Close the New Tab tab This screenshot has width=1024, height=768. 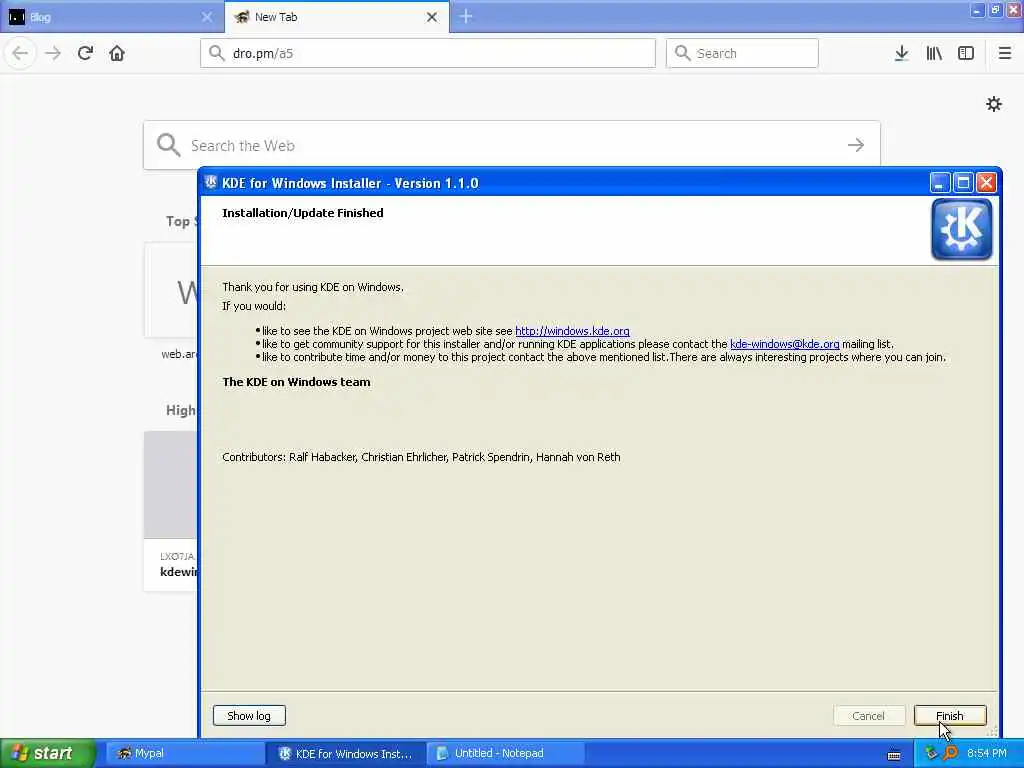coord(432,17)
